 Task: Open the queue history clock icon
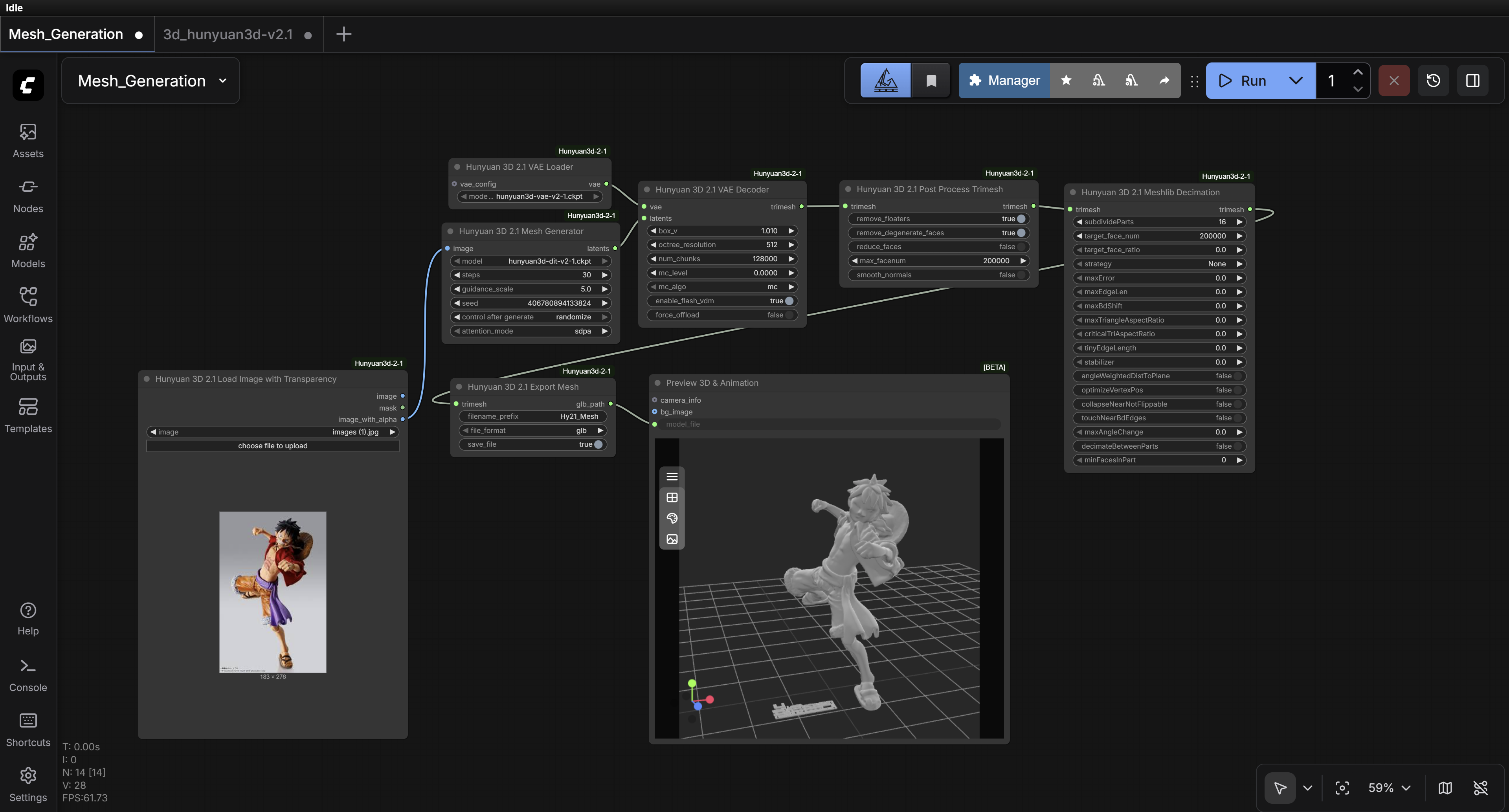pyautogui.click(x=1433, y=81)
